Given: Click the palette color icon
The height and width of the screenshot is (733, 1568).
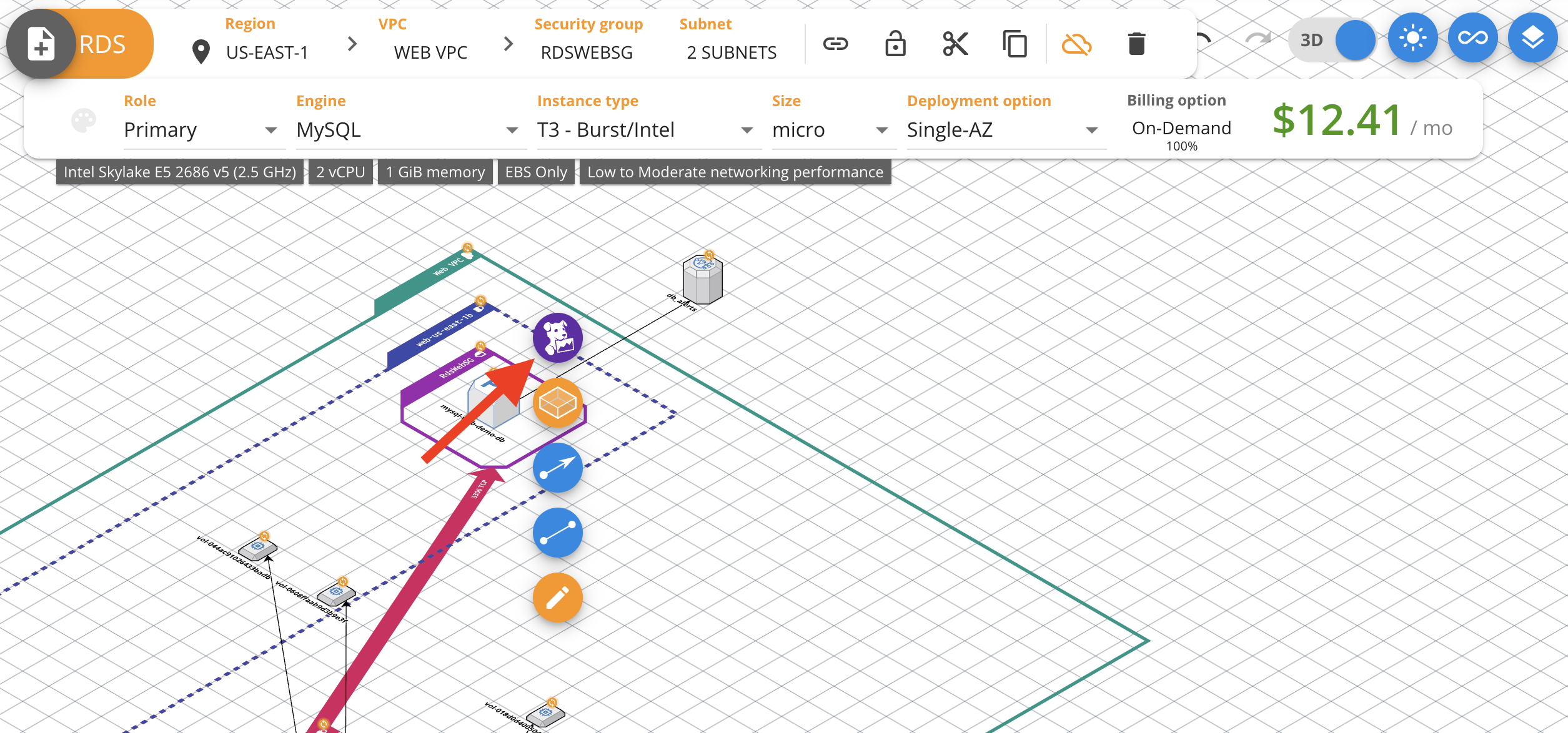Looking at the screenshot, I should point(84,121).
